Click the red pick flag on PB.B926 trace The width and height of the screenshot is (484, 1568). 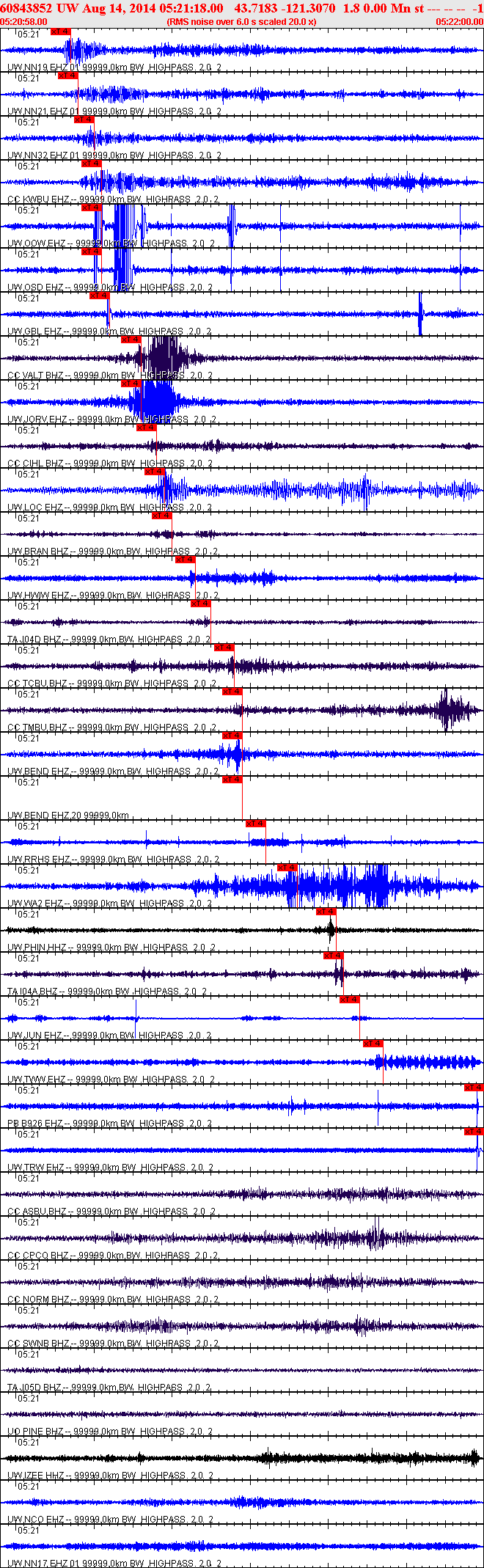point(474,1088)
